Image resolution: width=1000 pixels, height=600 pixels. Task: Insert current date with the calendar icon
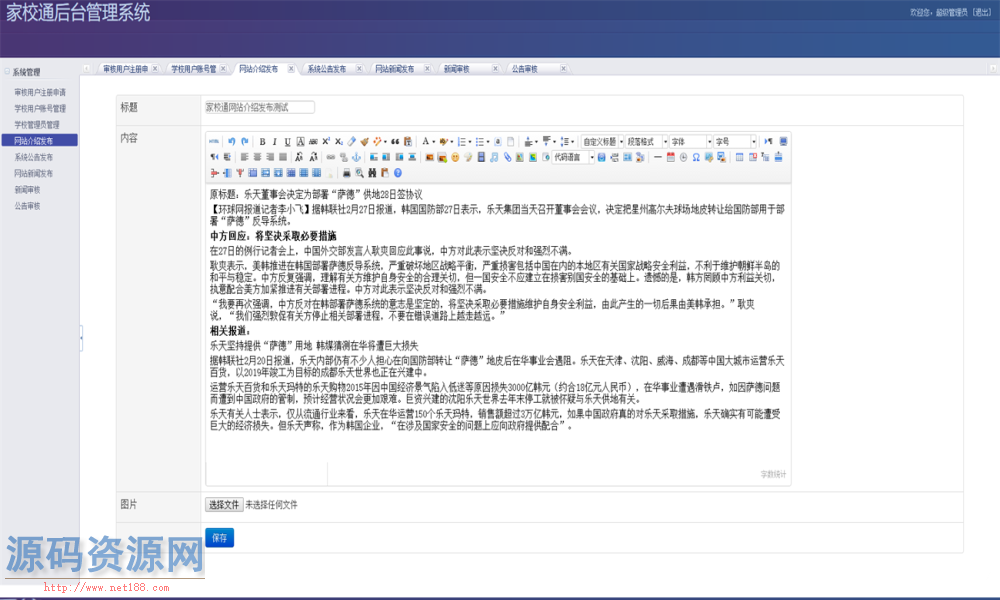pyautogui.click(x=670, y=157)
